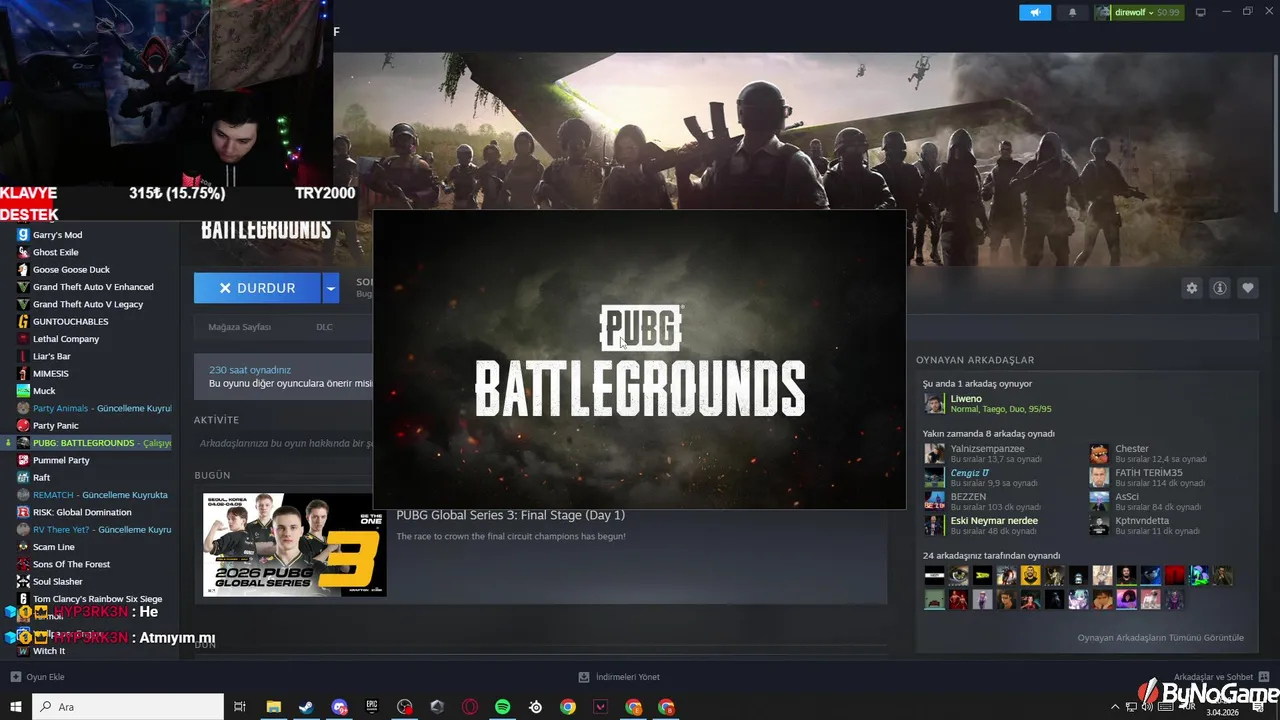Open File Explorer from taskbar
This screenshot has width=1280, height=720.
pos(273,707)
